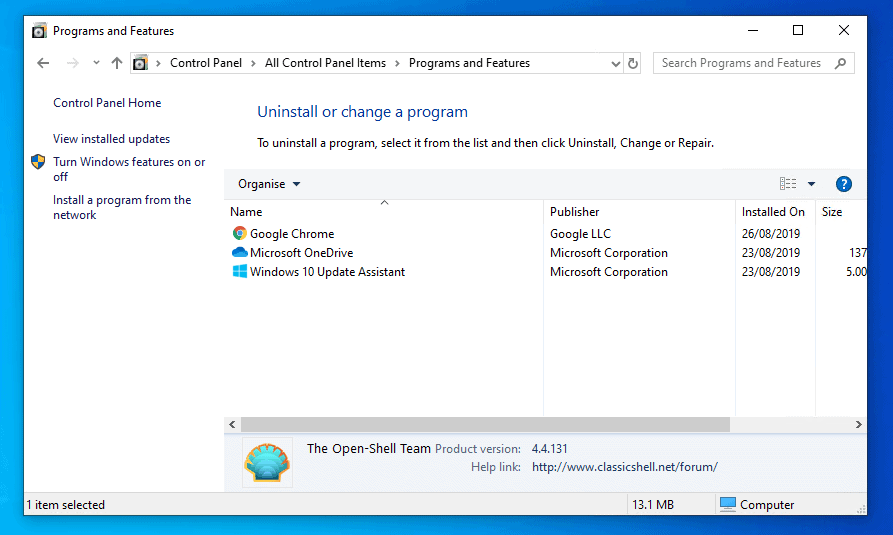Click the Google Chrome icon in list
Screen dimensions: 893x535
pyautogui.click(x=240, y=234)
